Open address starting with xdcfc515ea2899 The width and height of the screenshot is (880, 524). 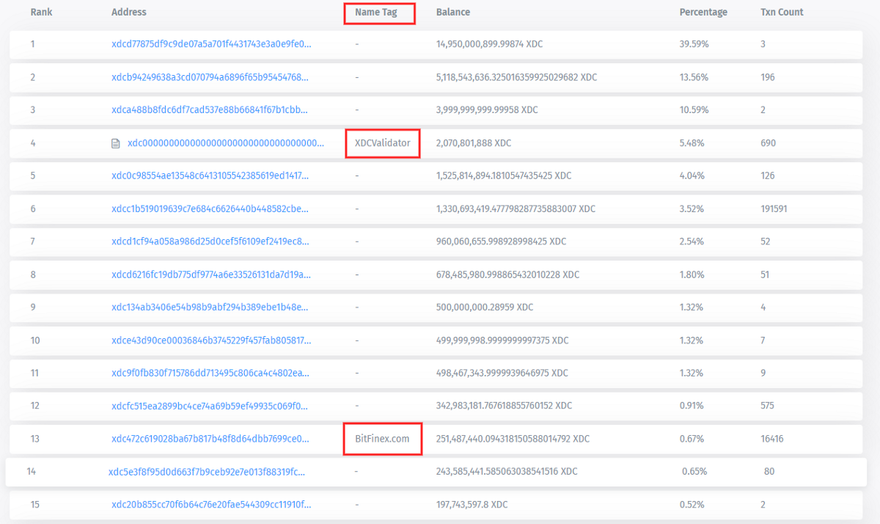(x=210, y=406)
